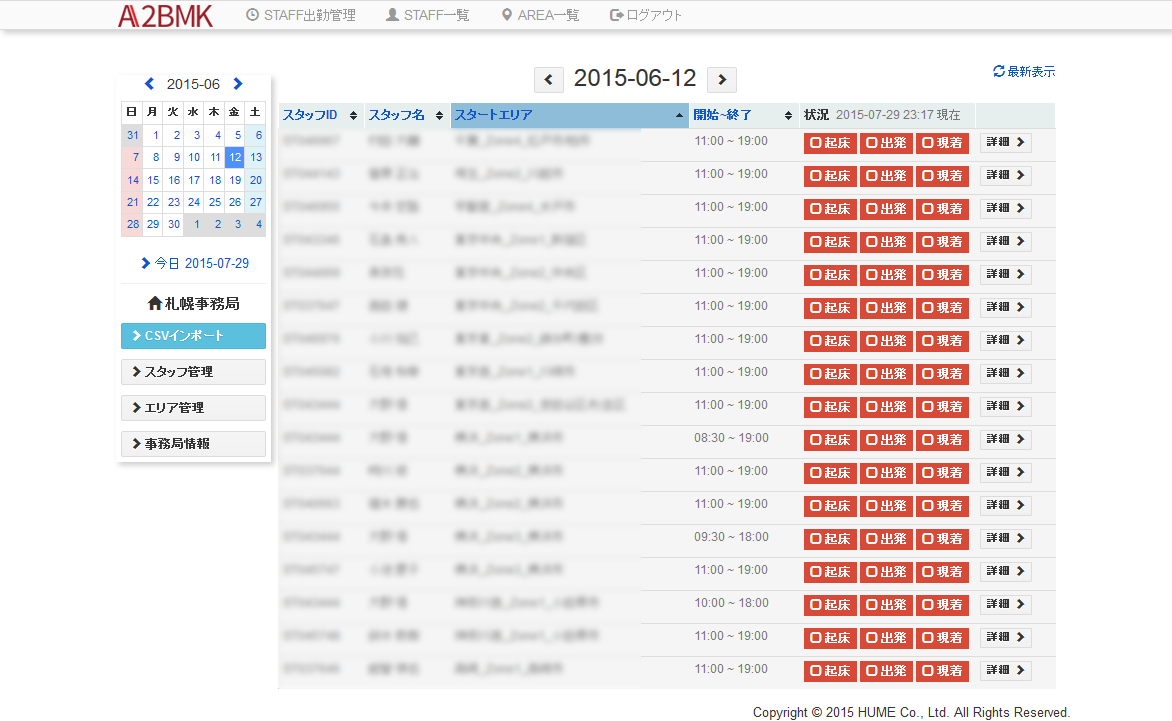The width and height of the screenshot is (1172, 721).
Task: Jump to today via 今日 2015-07-29 link
Action: coord(196,263)
